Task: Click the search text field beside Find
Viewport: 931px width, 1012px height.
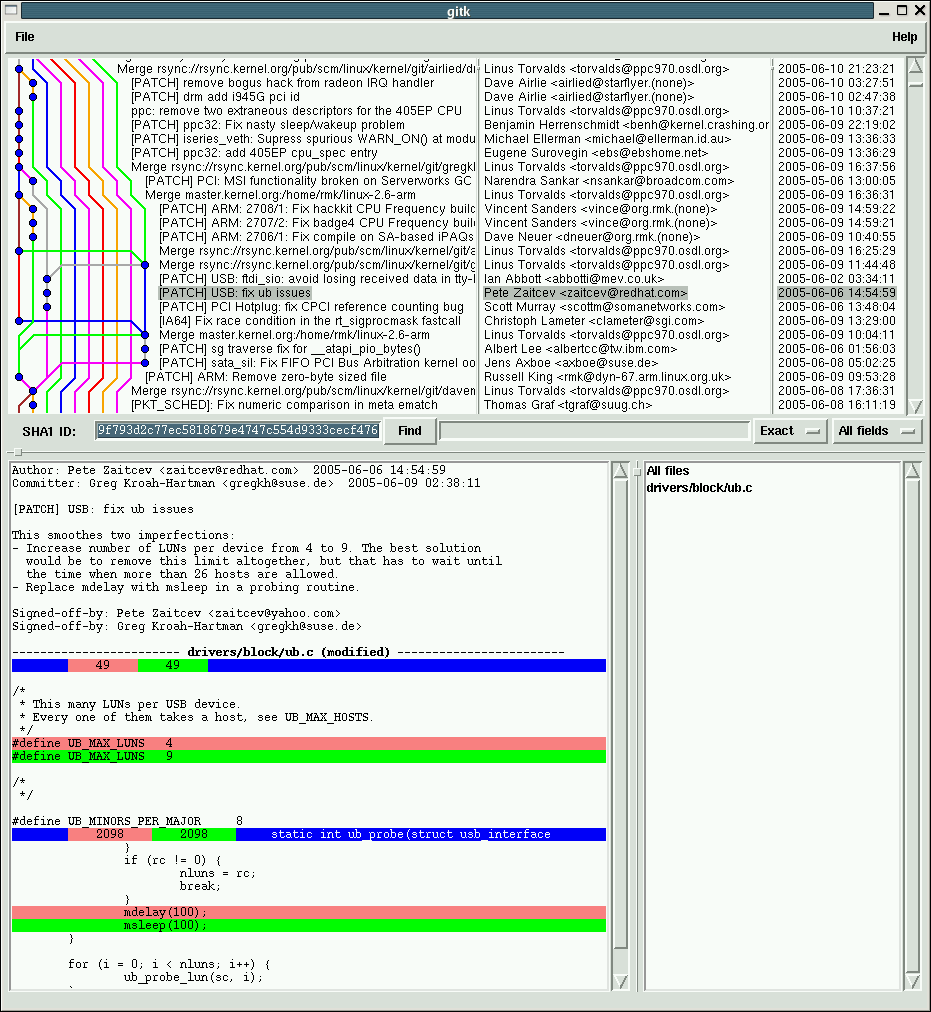Action: (595, 431)
